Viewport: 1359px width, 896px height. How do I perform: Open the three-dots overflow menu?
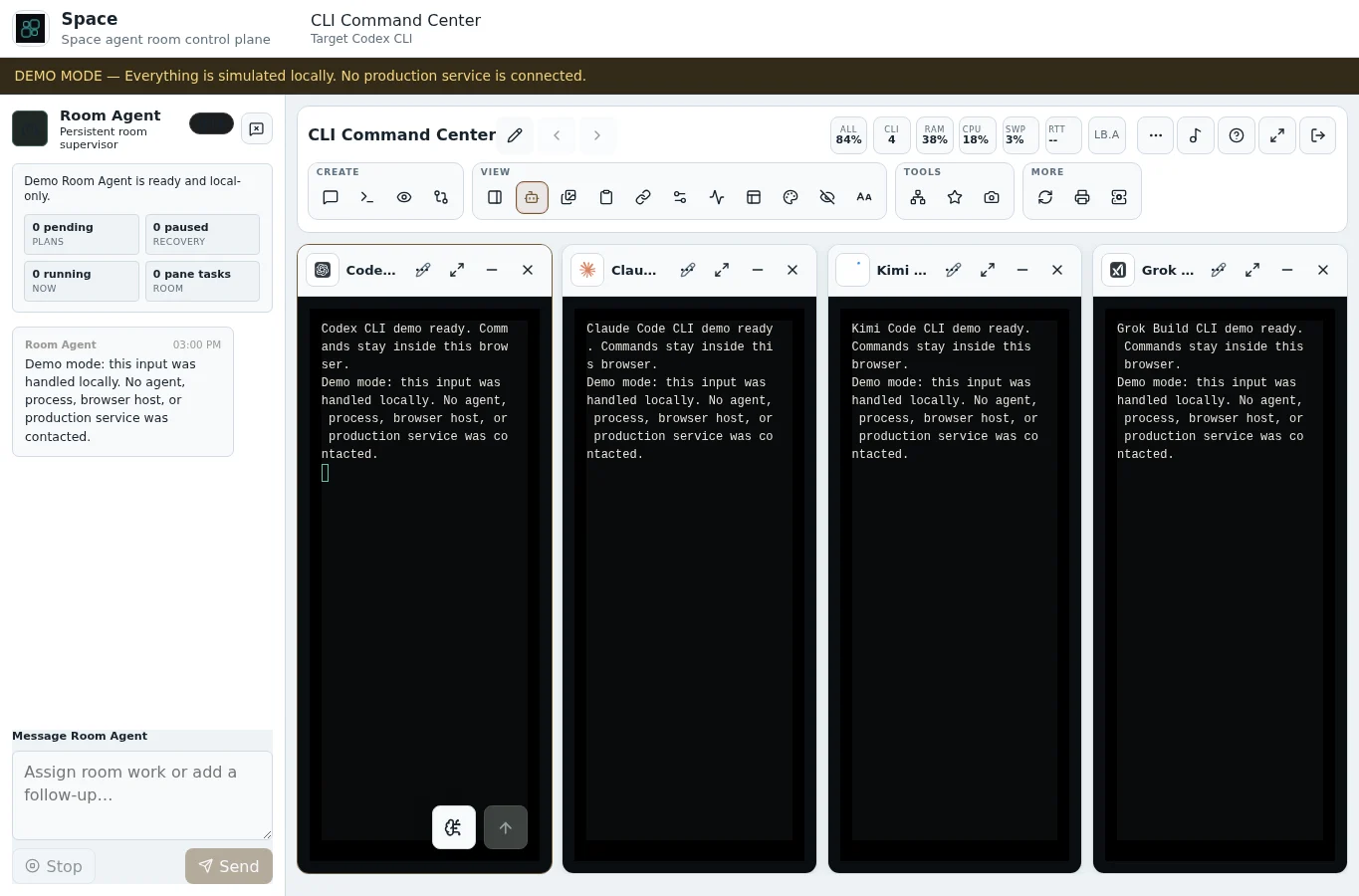point(1155,135)
